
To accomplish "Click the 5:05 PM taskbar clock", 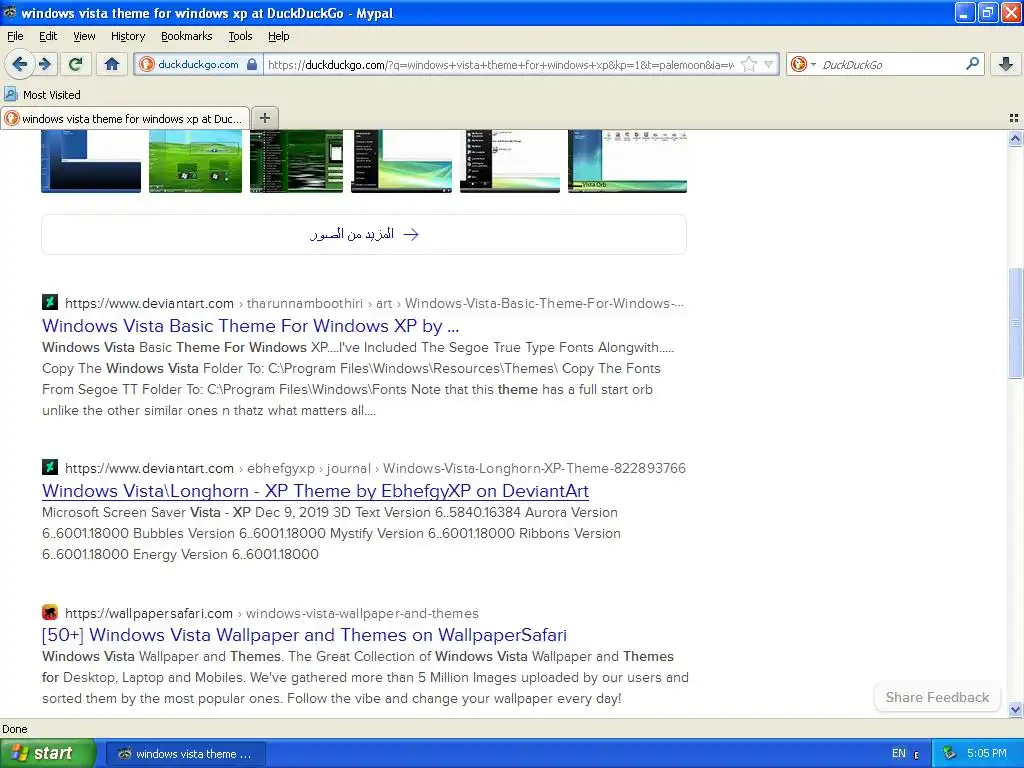I will point(987,754).
